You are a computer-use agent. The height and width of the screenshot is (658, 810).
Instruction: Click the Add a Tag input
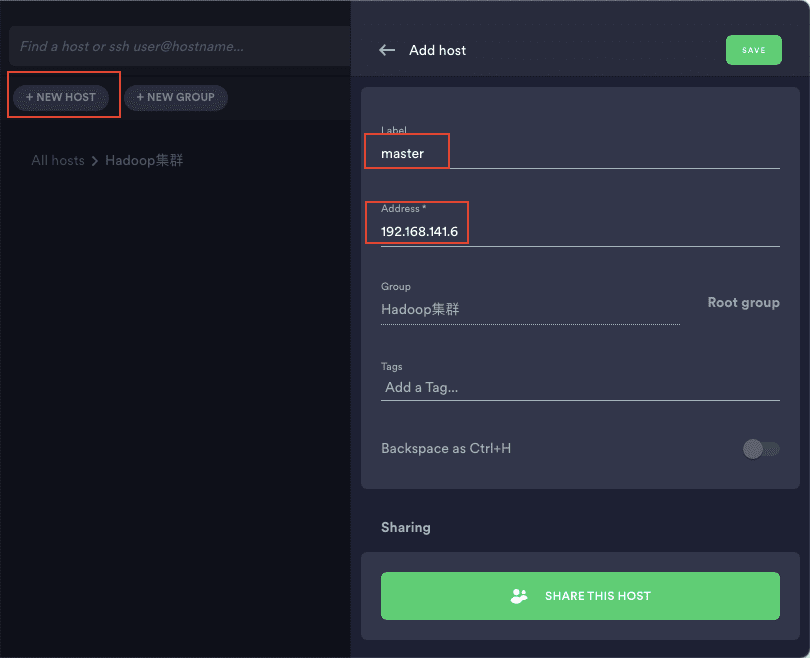(x=580, y=387)
